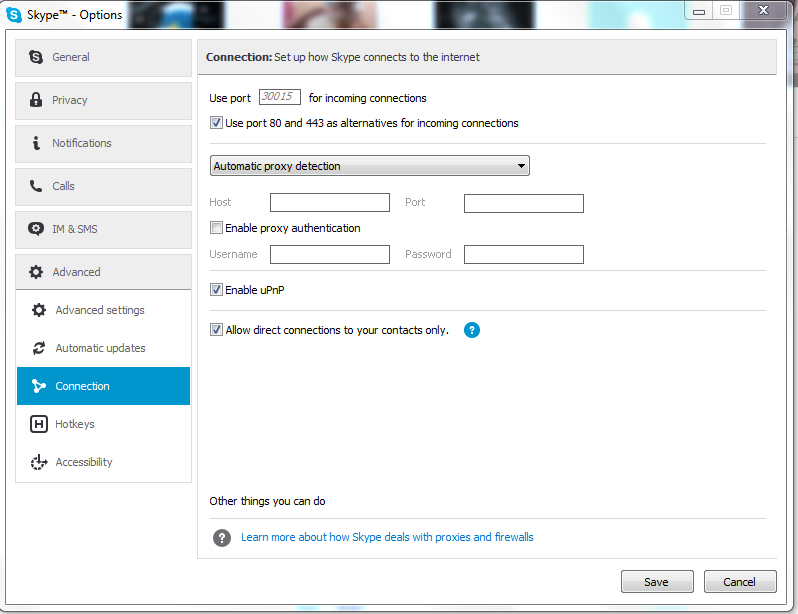Collapse the Advanced options section
The width and height of the screenshot is (798, 614).
(103, 272)
